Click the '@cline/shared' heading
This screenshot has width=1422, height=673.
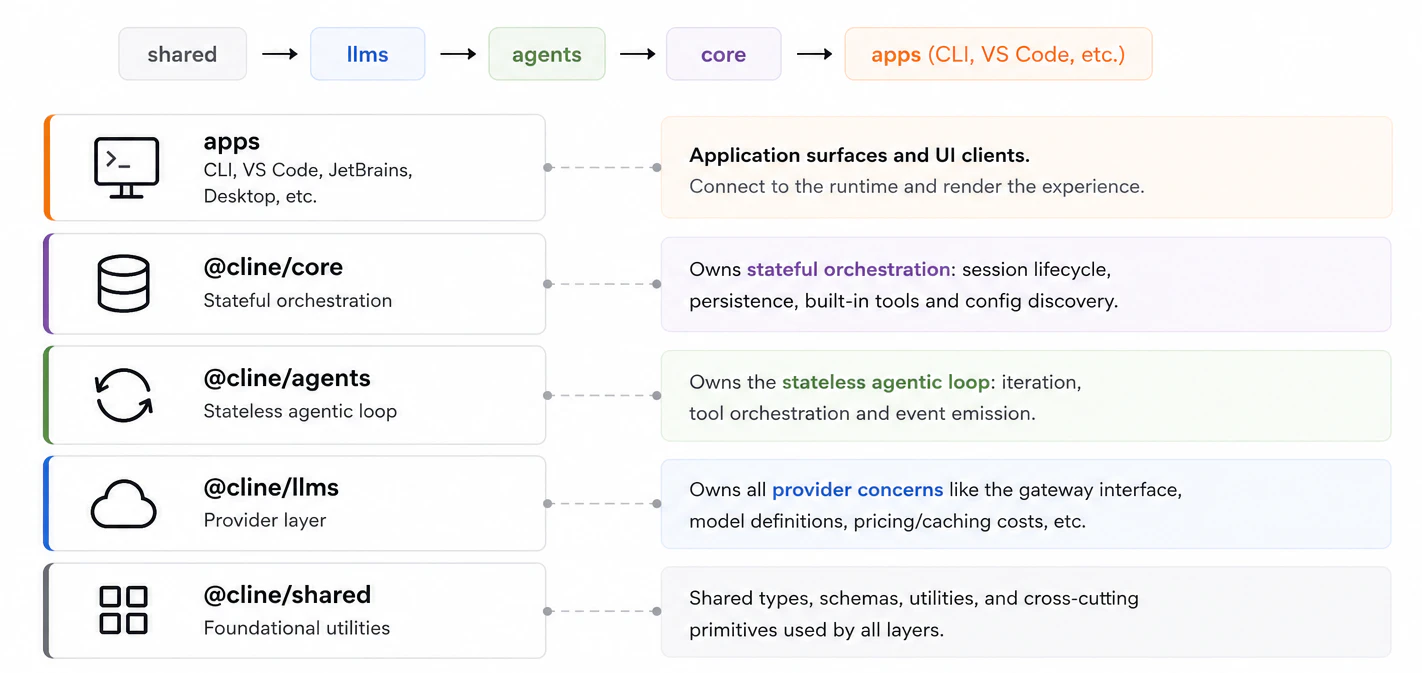[x=287, y=595]
